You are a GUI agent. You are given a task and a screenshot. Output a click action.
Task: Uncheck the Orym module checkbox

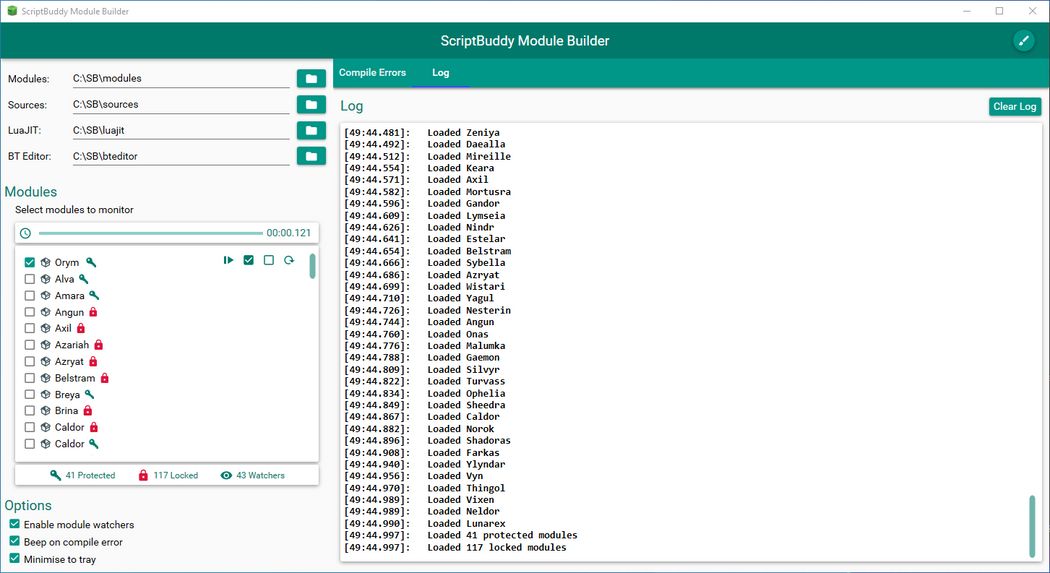30,263
